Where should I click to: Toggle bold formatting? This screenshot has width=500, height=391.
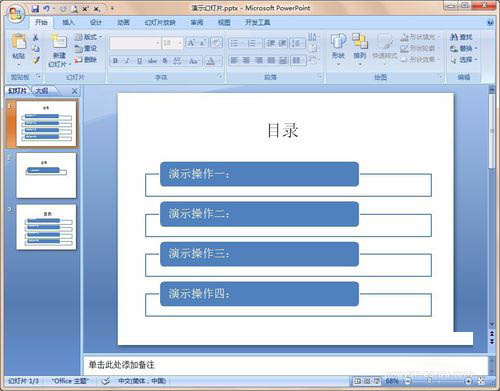[x=115, y=61]
